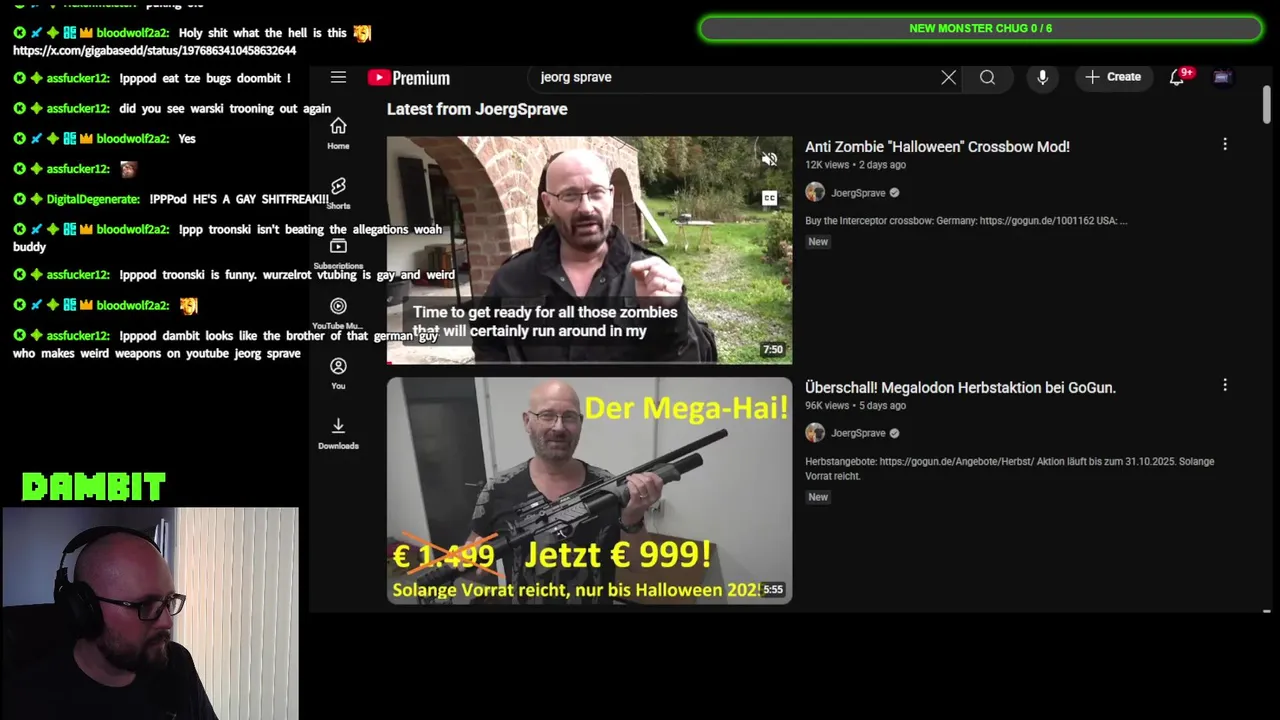Click '12K views • 2 days ago' text
The width and height of the screenshot is (1280, 720).
[855, 165]
